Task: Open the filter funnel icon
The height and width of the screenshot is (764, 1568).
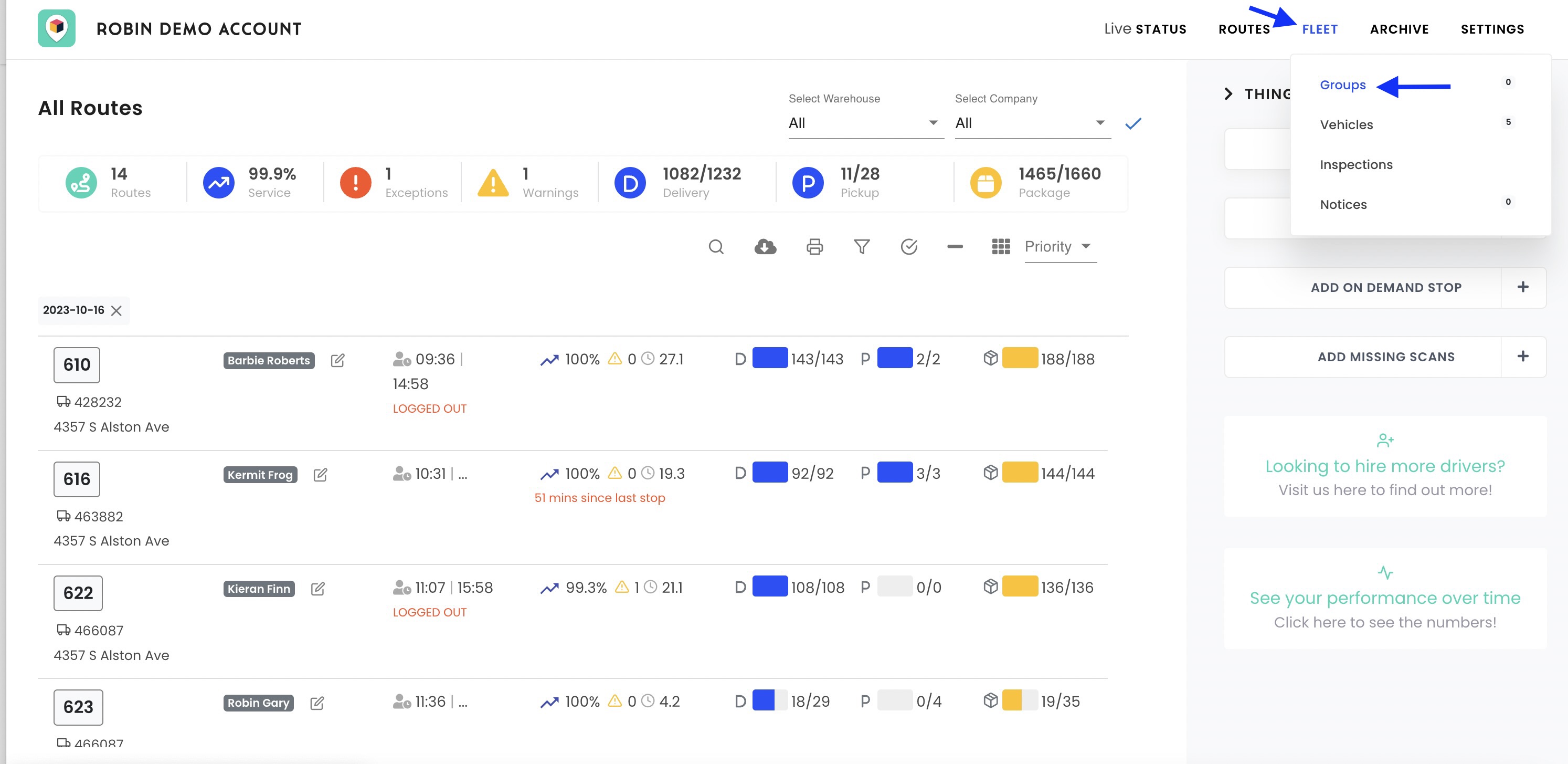Action: [x=861, y=247]
